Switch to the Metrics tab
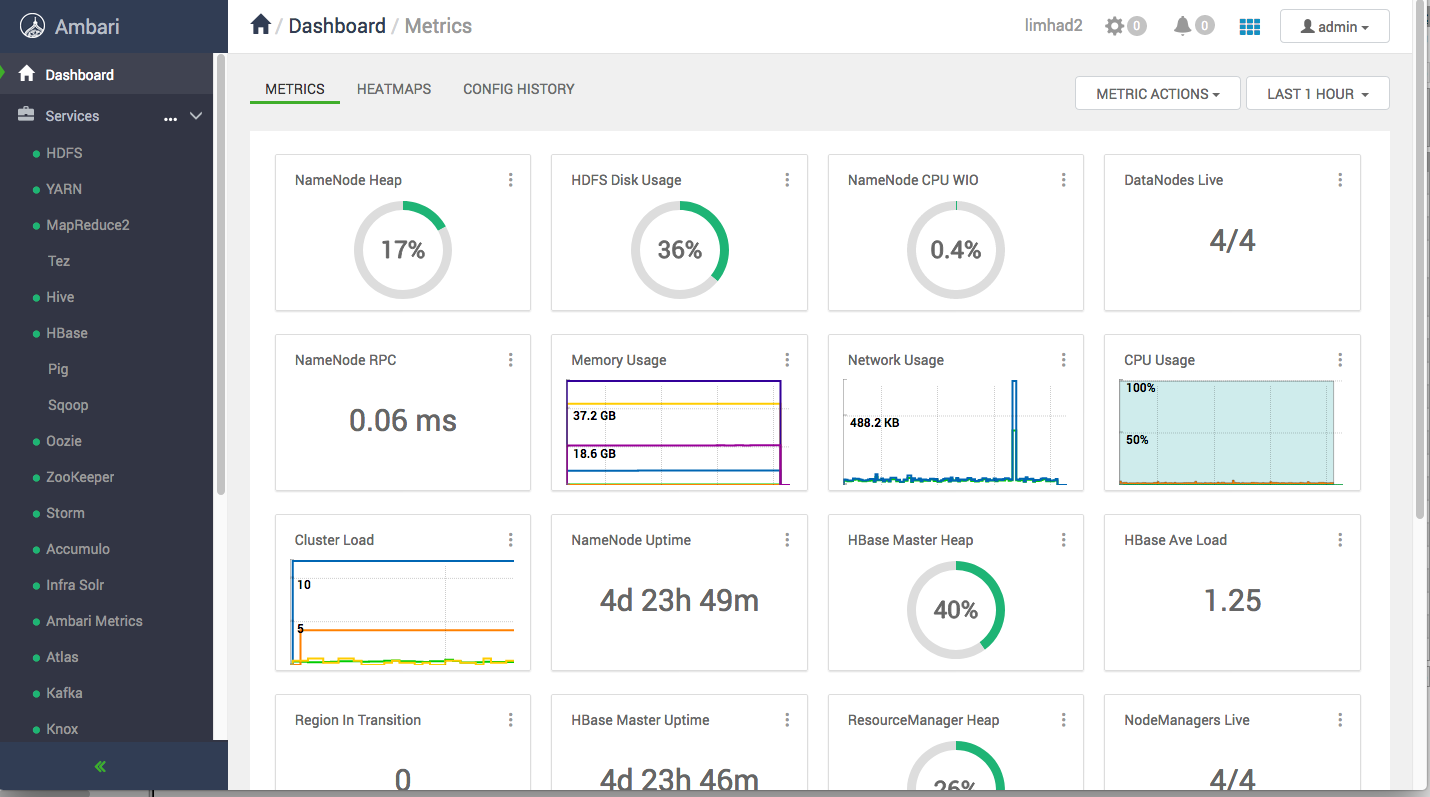This screenshot has width=1430, height=797. tap(295, 89)
